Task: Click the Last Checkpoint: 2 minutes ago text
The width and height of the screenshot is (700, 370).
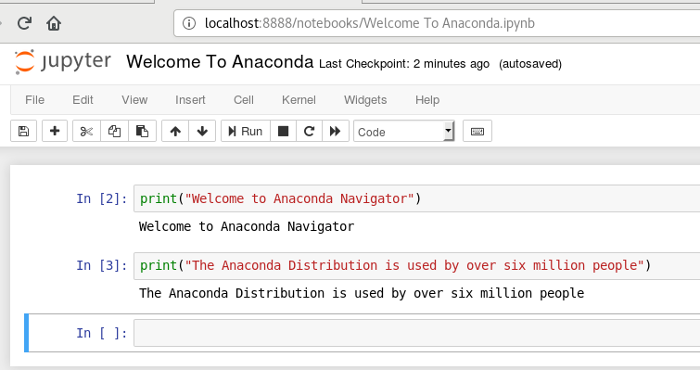Action: [x=404, y=64]
